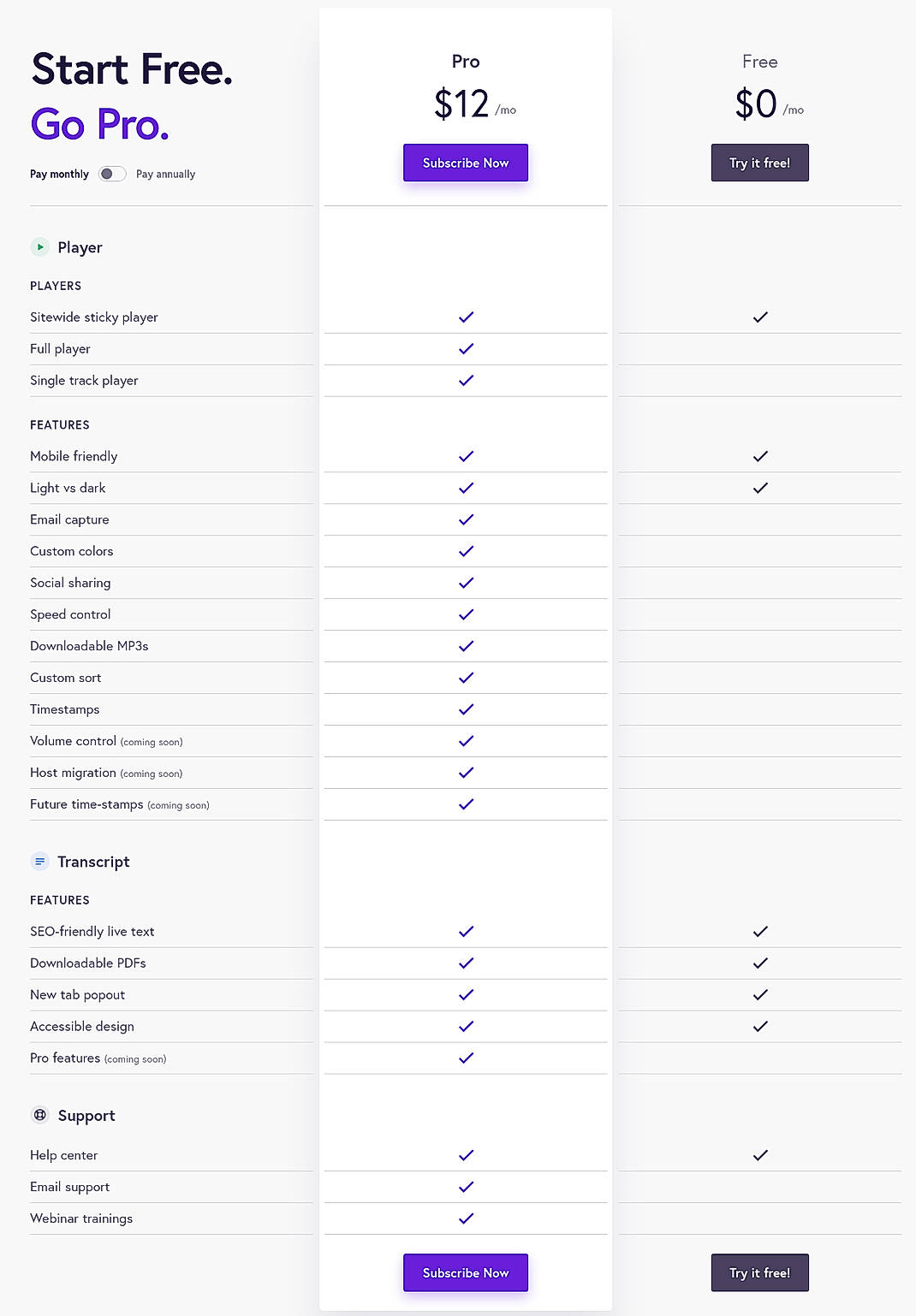Click the Transcript section icon
Viewport: 916px width, 1316px height.
click(40, 862)
